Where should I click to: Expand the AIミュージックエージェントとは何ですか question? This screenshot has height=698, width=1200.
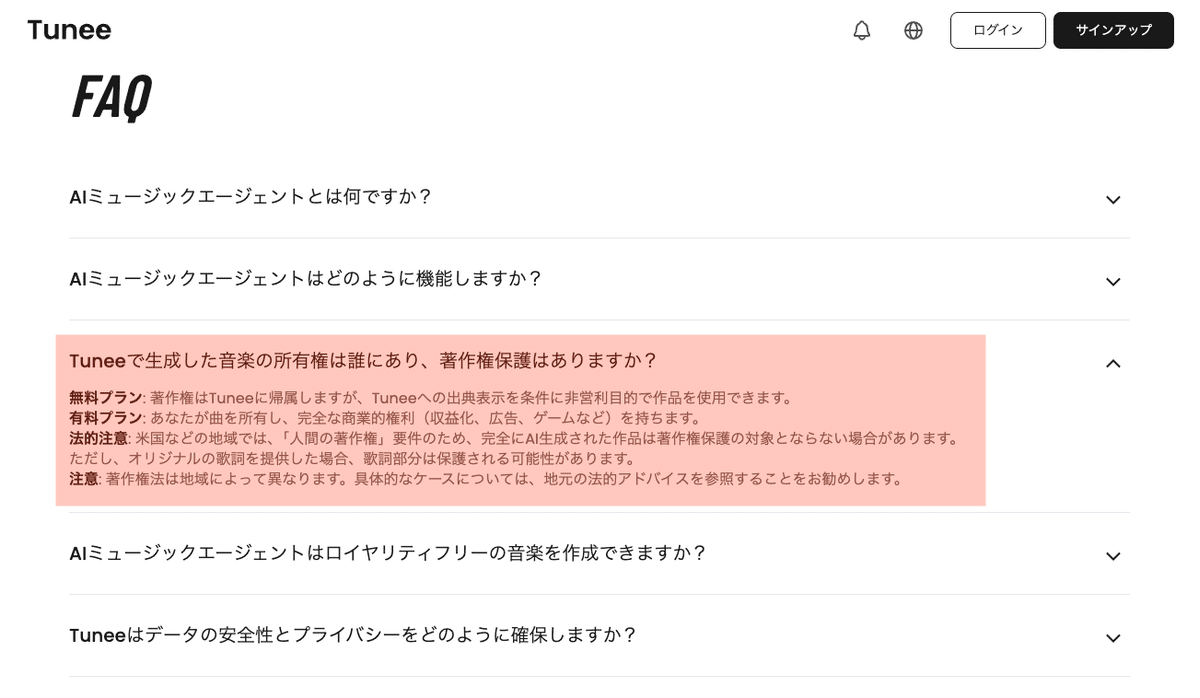tap(248, 198)
